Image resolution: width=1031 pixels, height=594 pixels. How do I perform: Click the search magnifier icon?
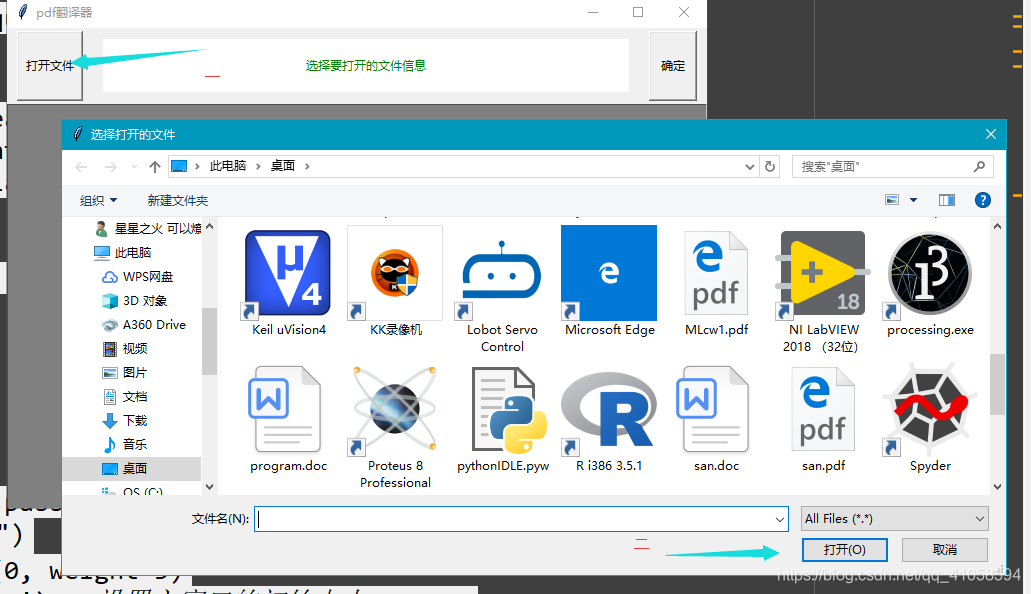(979, 166)
